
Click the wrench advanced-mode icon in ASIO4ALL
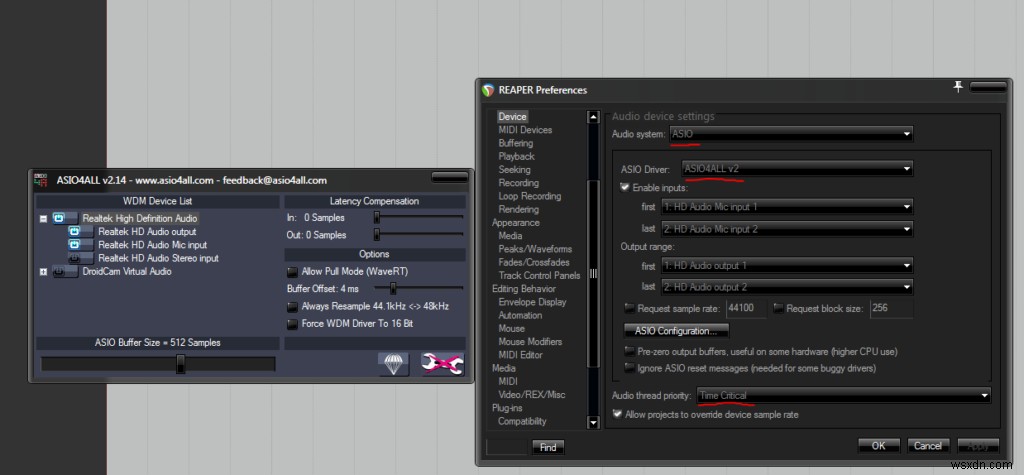(x=442, y=364)
